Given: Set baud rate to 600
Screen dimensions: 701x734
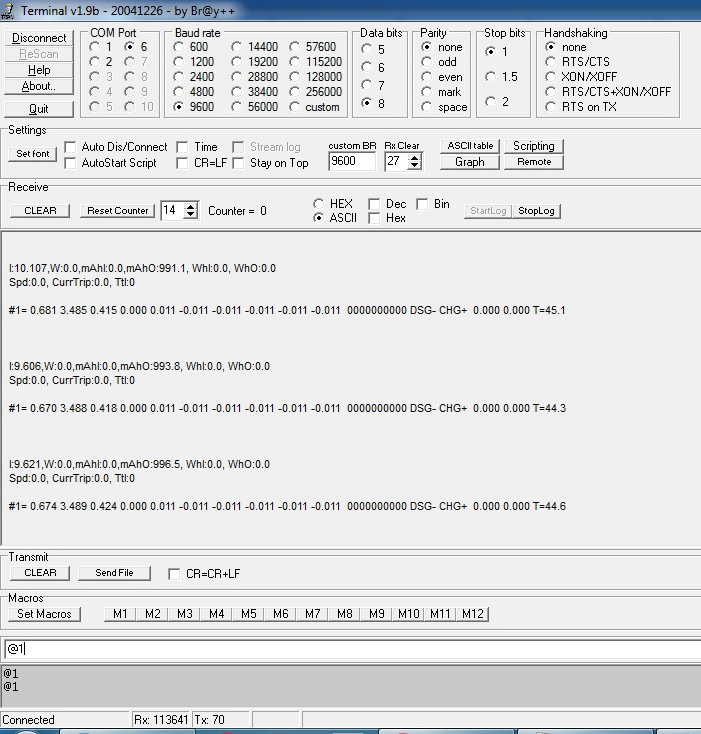Looking at the screenshot, I should pyautogui.click(x=178, y=47).
